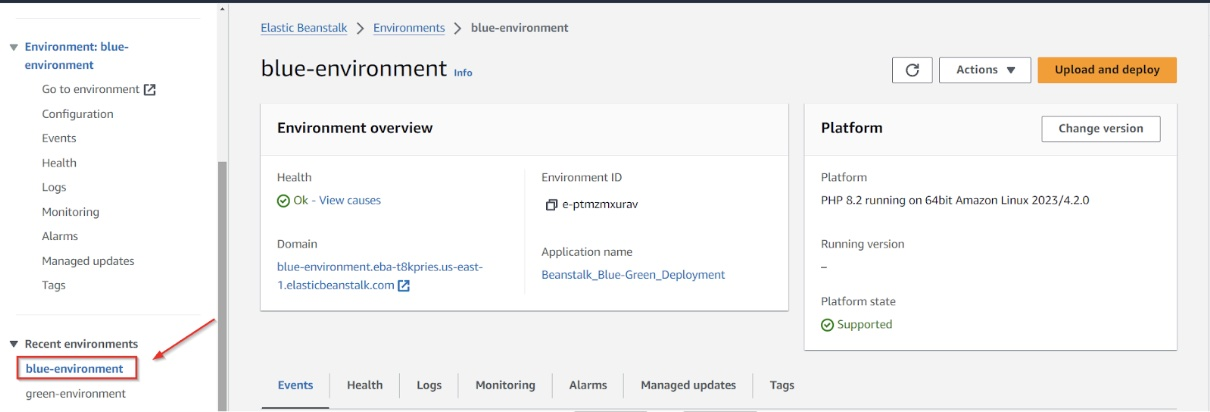This screenshot has height=412, width=1210.
Task: Click external link icon after domain URL
Action: [404, 286]
